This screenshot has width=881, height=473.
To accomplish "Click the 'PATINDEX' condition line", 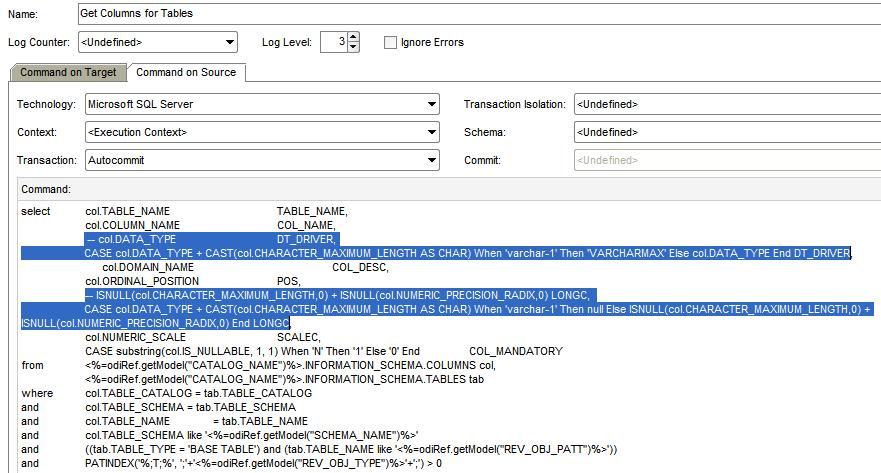I will (264, 464).
